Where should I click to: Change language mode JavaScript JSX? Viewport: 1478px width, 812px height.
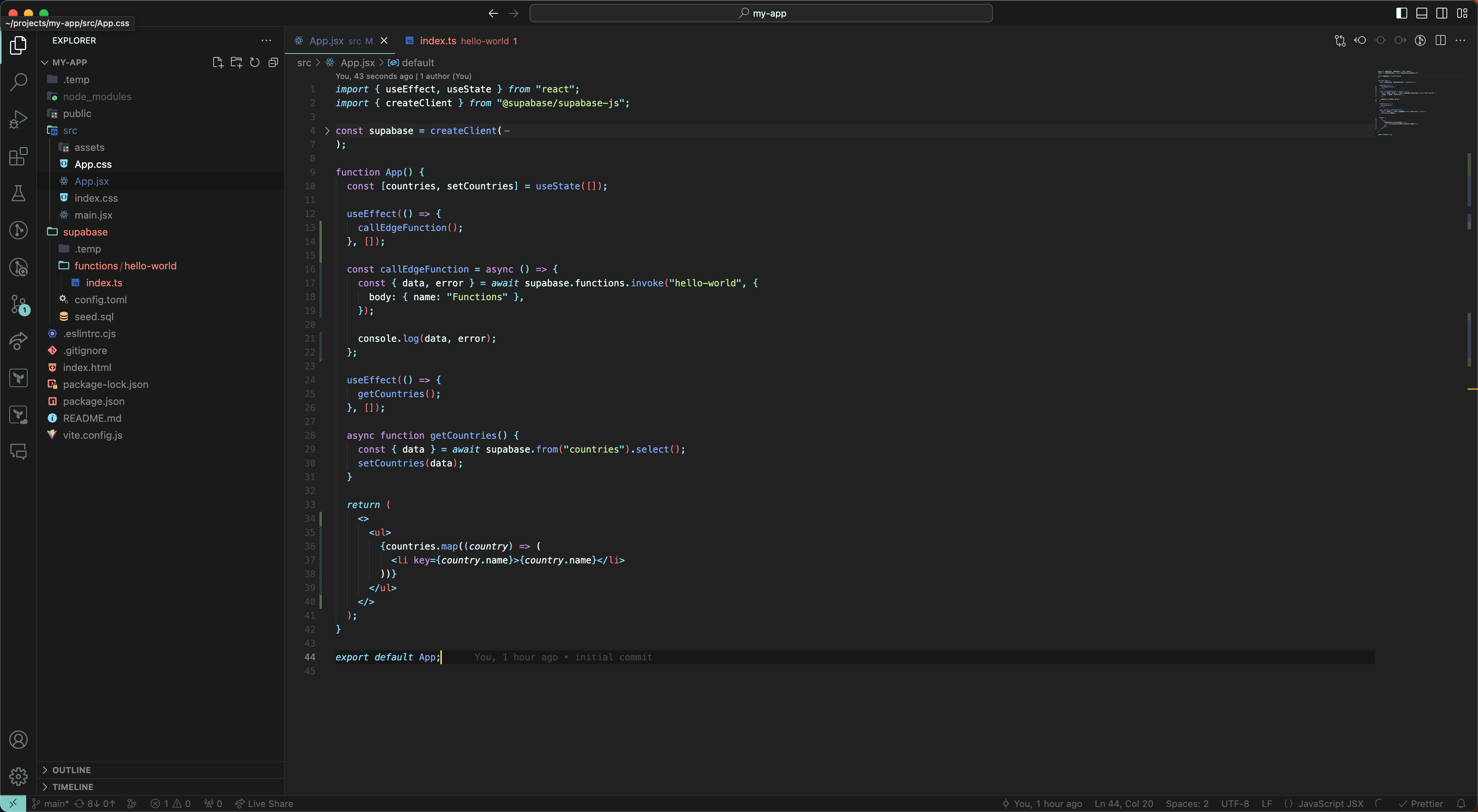[1331, 804]
